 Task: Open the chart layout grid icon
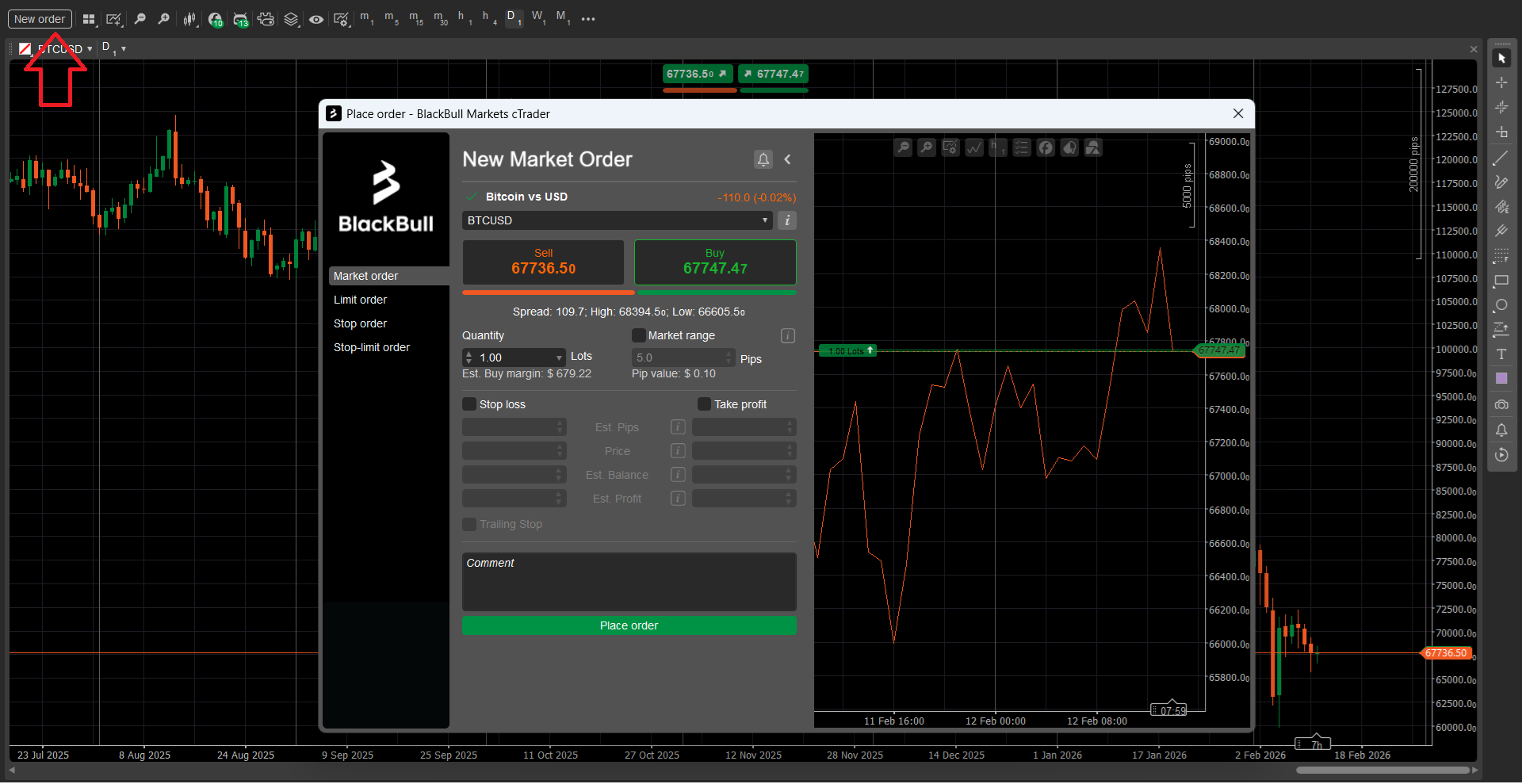pyautogui.click(x=89, y=19)
